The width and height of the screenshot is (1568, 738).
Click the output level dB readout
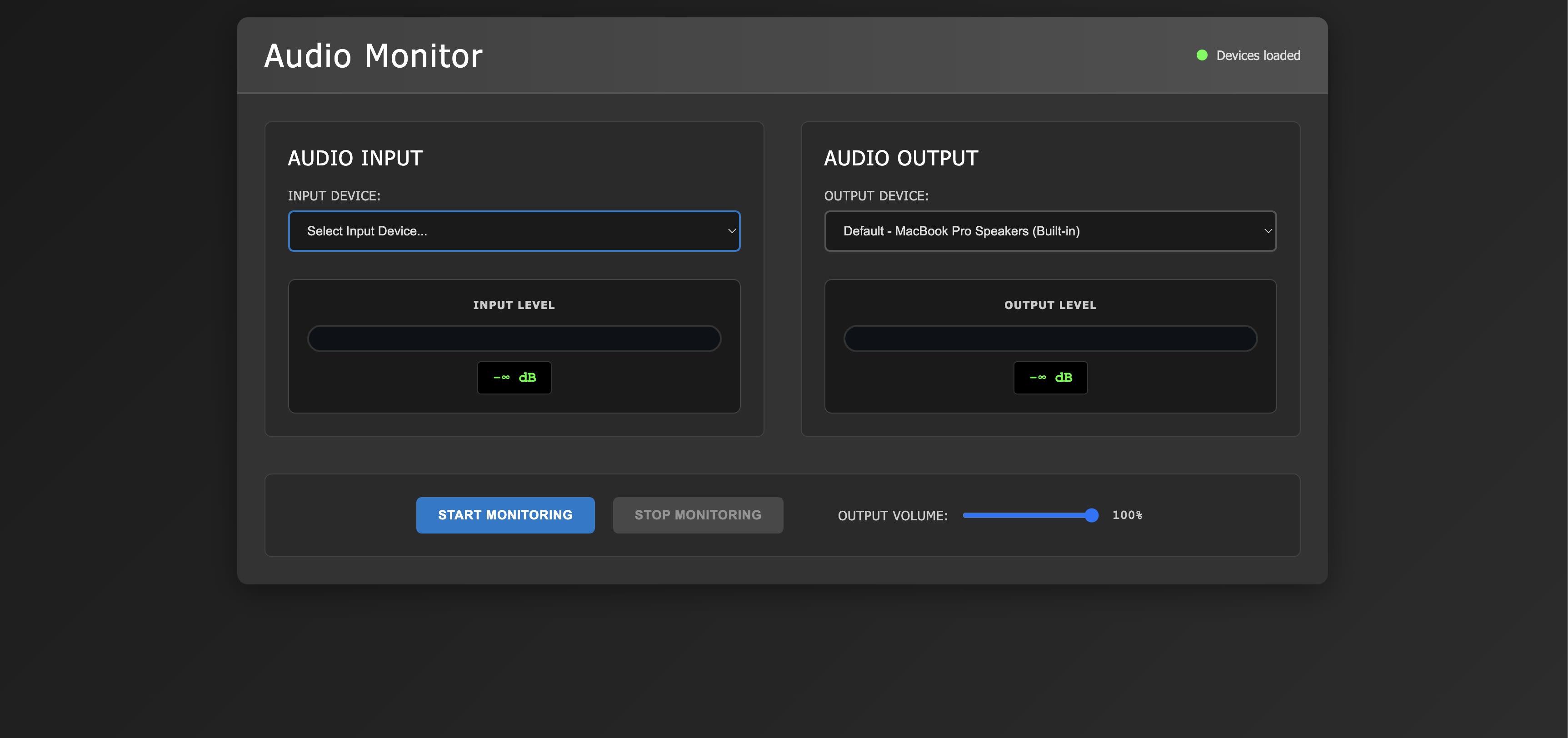click(1050, 377)
